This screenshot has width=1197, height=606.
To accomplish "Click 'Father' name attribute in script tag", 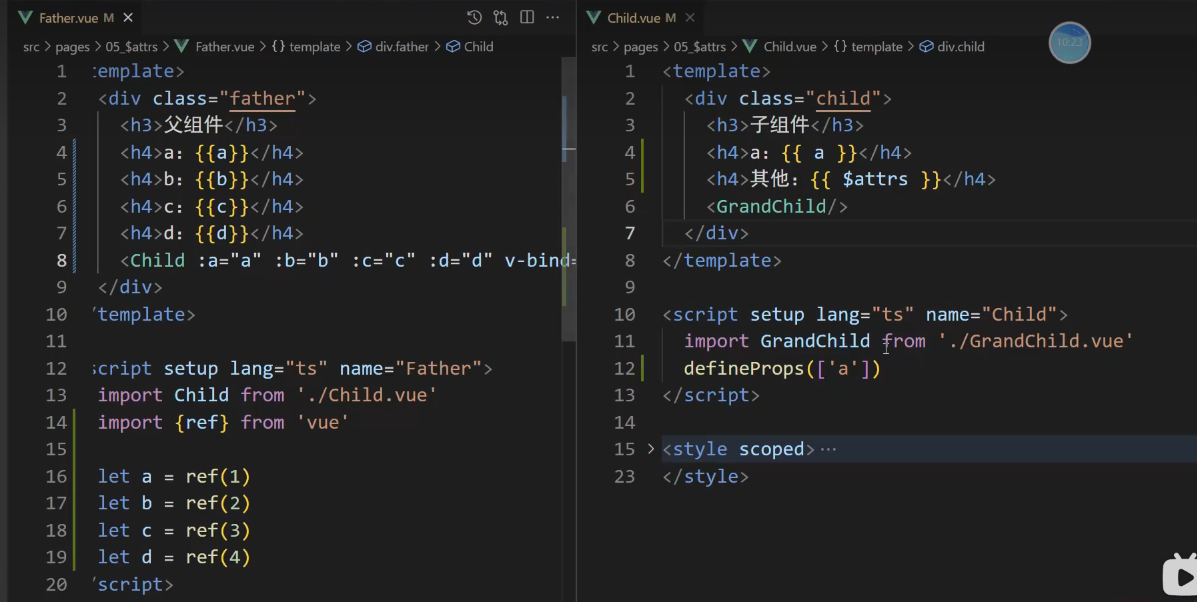I will (x=438, y=369).
